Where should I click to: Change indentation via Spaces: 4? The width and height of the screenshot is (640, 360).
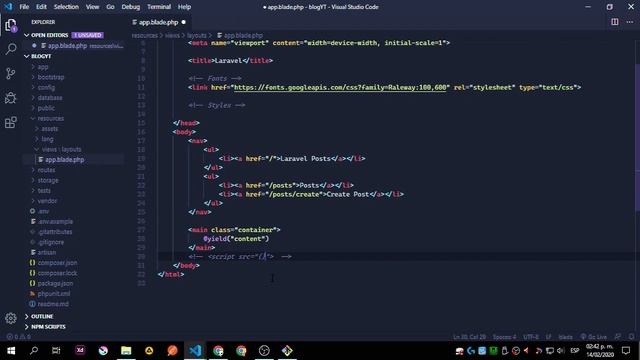point(504,337)
